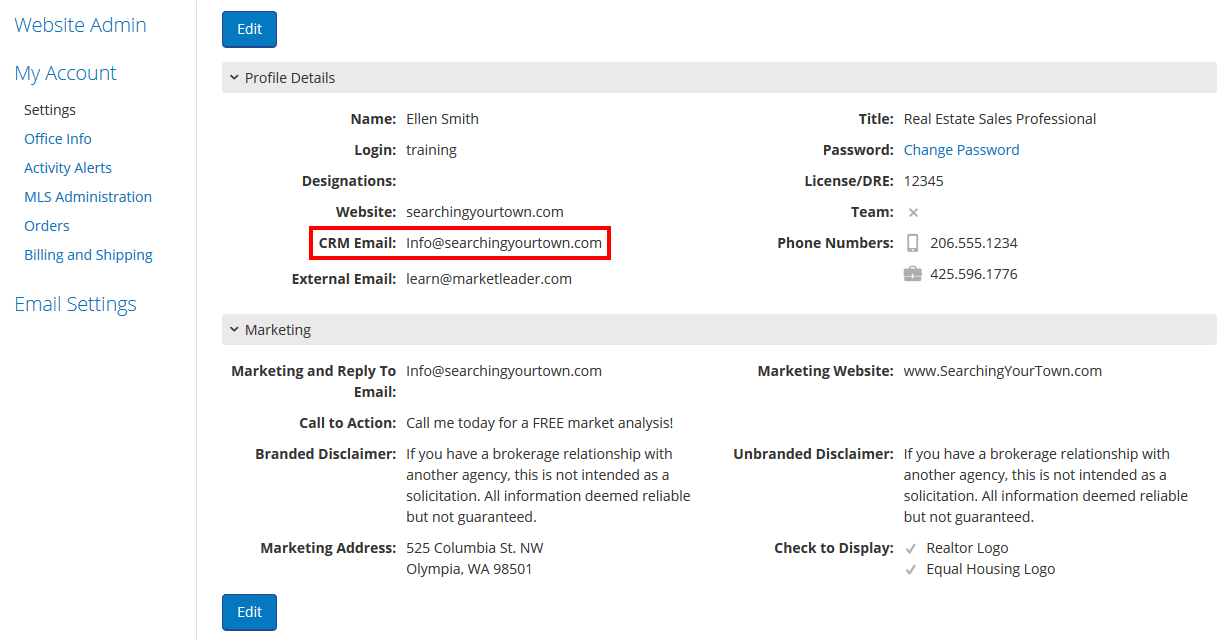Click CRM Email Info@searchingyourtown.com value

tap(504, 243)
